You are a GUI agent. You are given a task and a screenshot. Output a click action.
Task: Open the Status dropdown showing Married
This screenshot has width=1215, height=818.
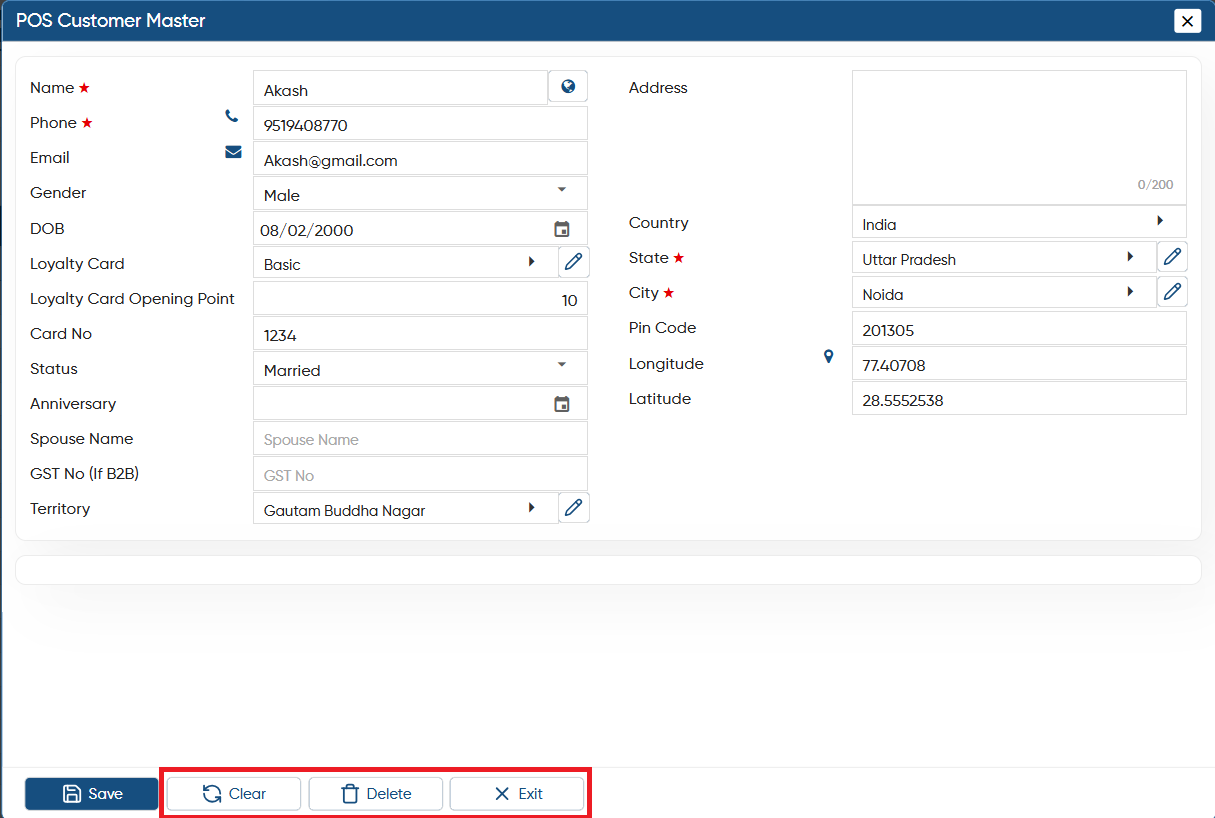420,369
